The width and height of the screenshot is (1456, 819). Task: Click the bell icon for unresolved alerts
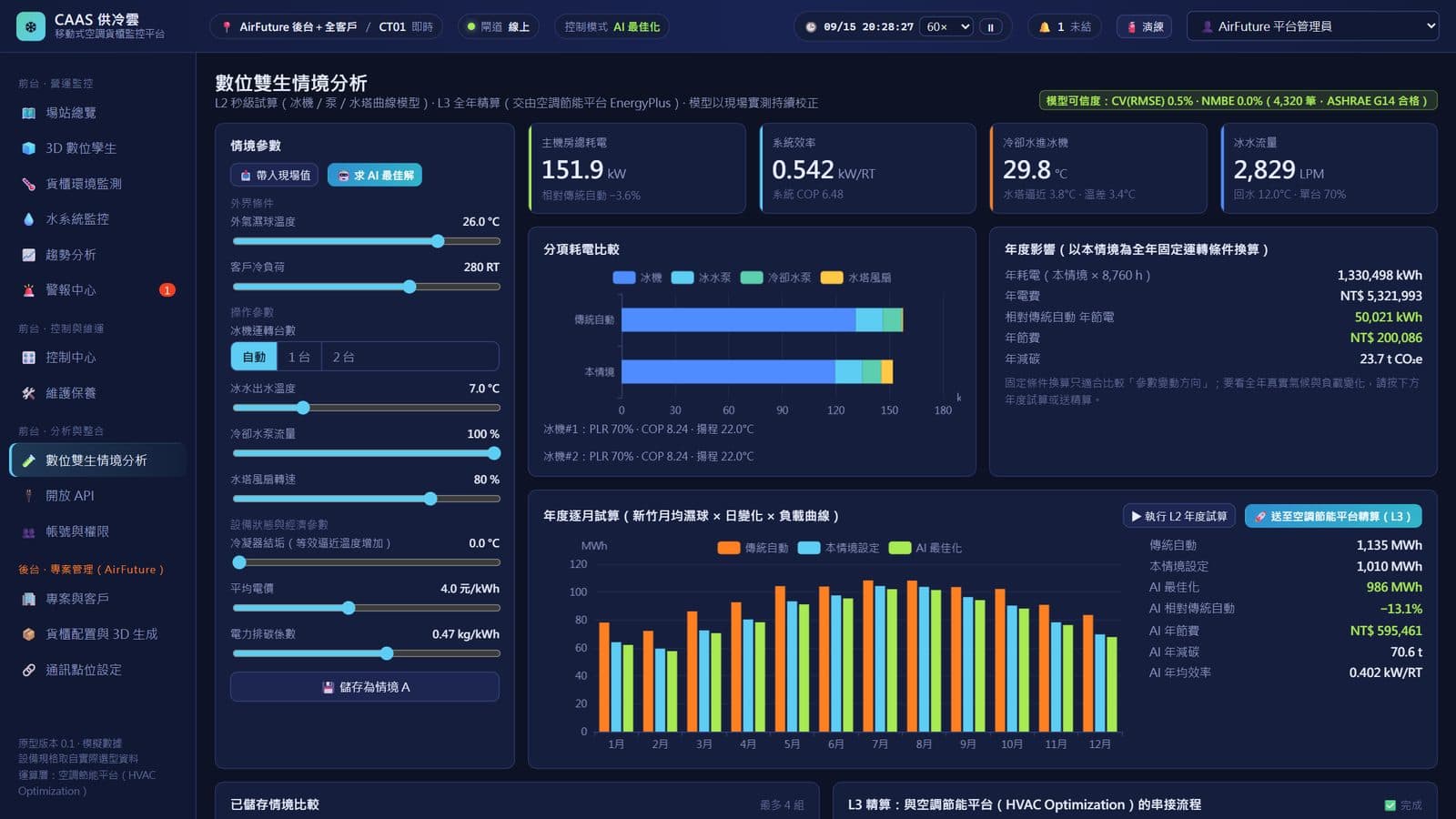pyautogui.click(x=1045, y=27)
